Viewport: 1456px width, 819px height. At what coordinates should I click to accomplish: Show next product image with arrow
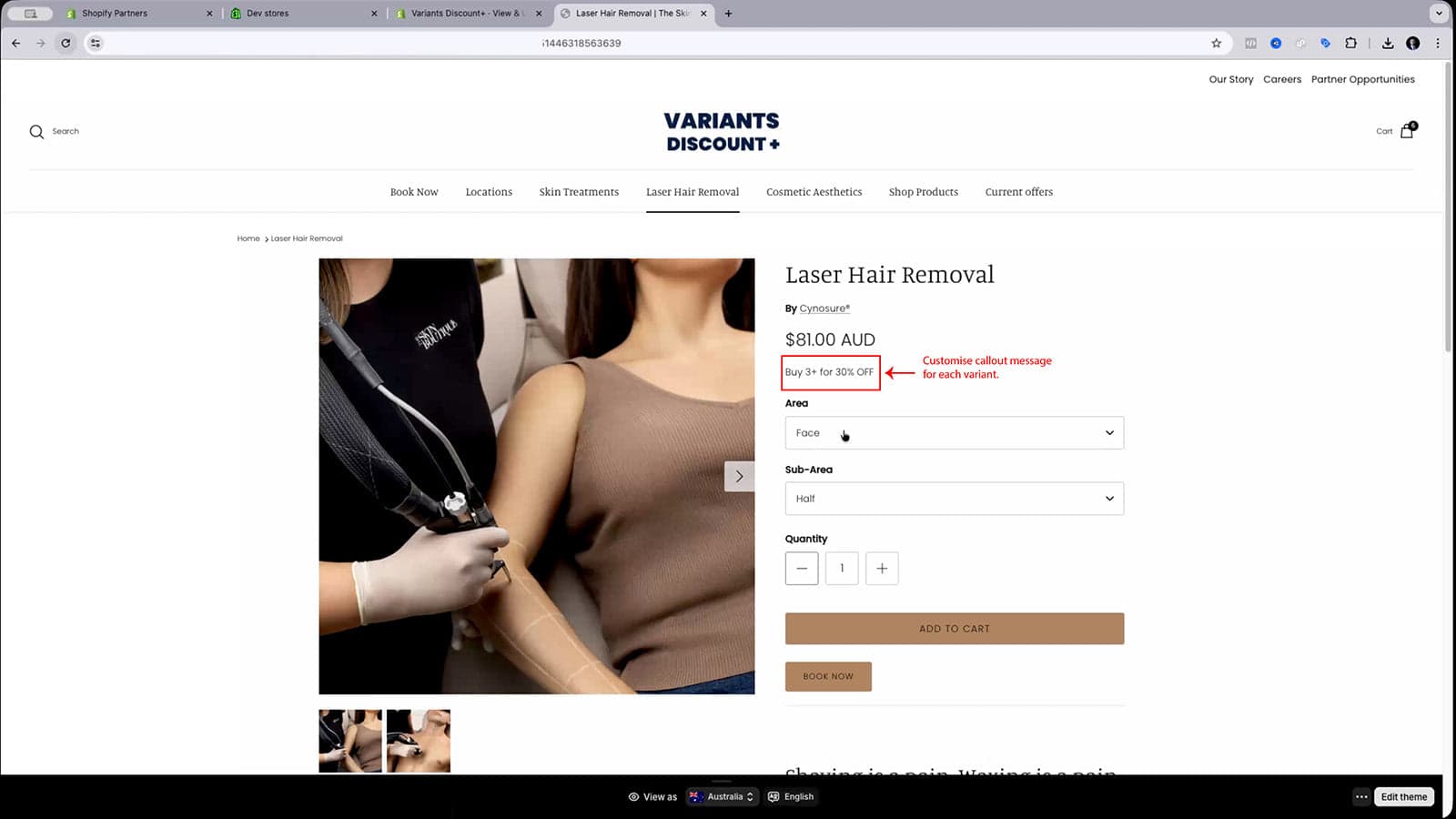tap(739, 476)
